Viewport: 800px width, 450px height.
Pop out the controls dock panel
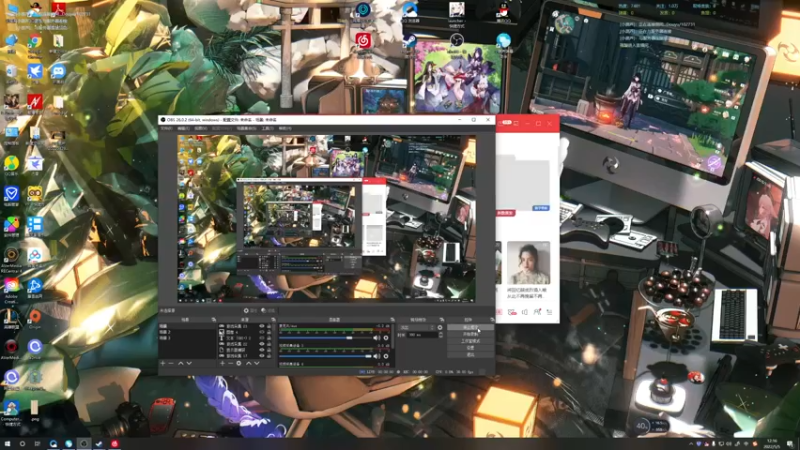(x=493, y=319)
